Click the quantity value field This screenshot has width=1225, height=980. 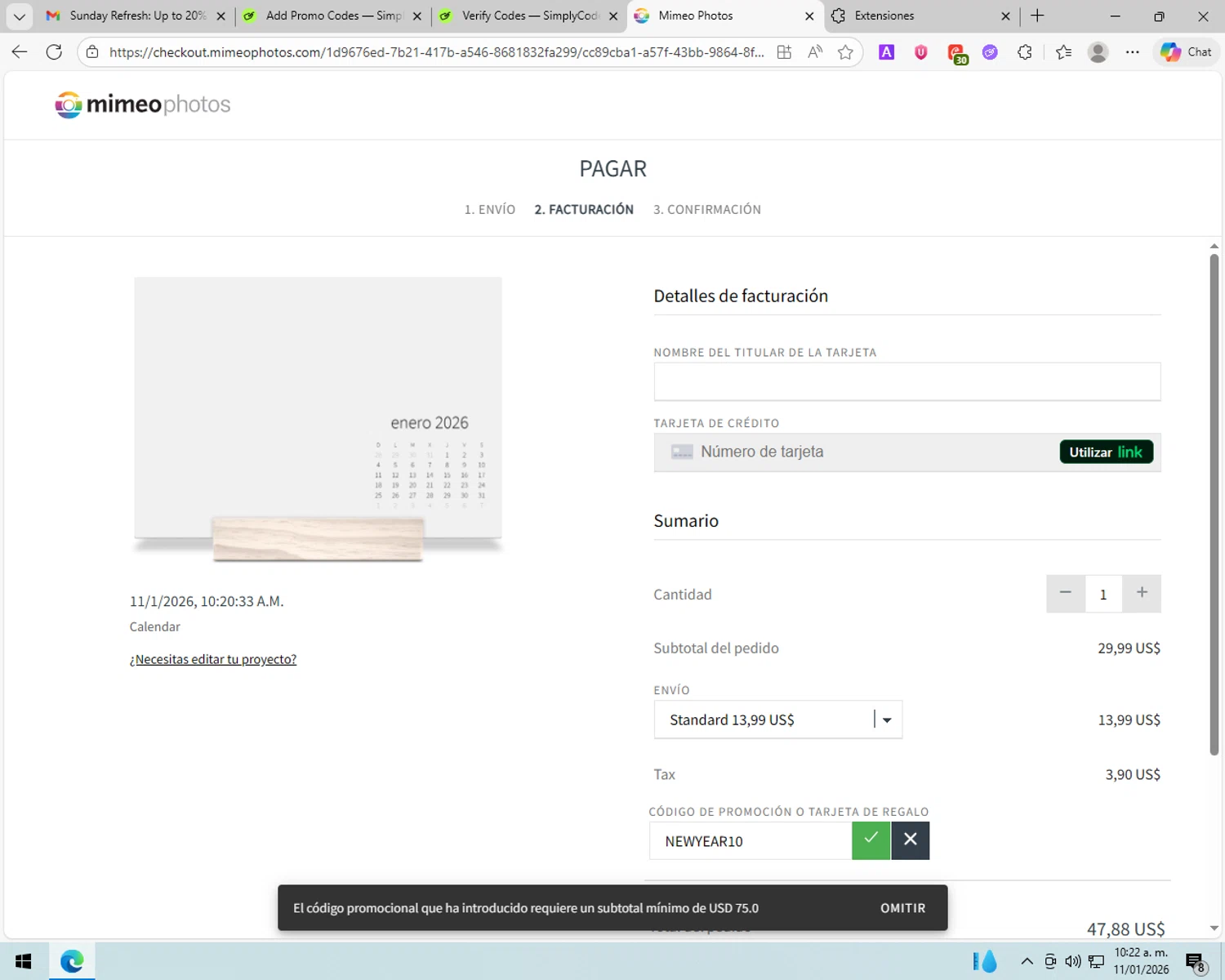pyautogui.click(x=1103, y=594)
